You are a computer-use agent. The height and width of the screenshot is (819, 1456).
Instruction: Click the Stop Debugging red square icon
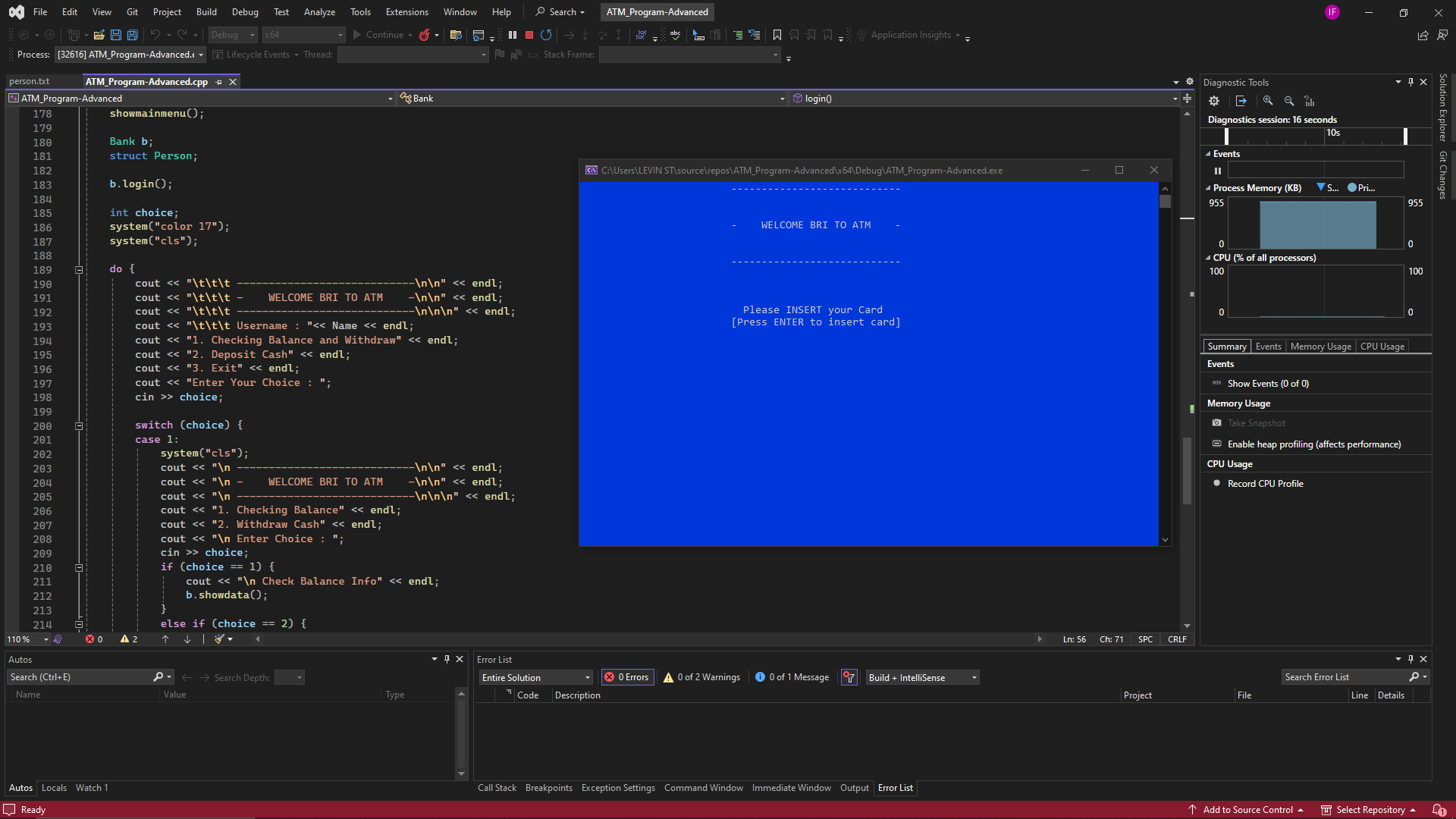click(x=529, y=35)
